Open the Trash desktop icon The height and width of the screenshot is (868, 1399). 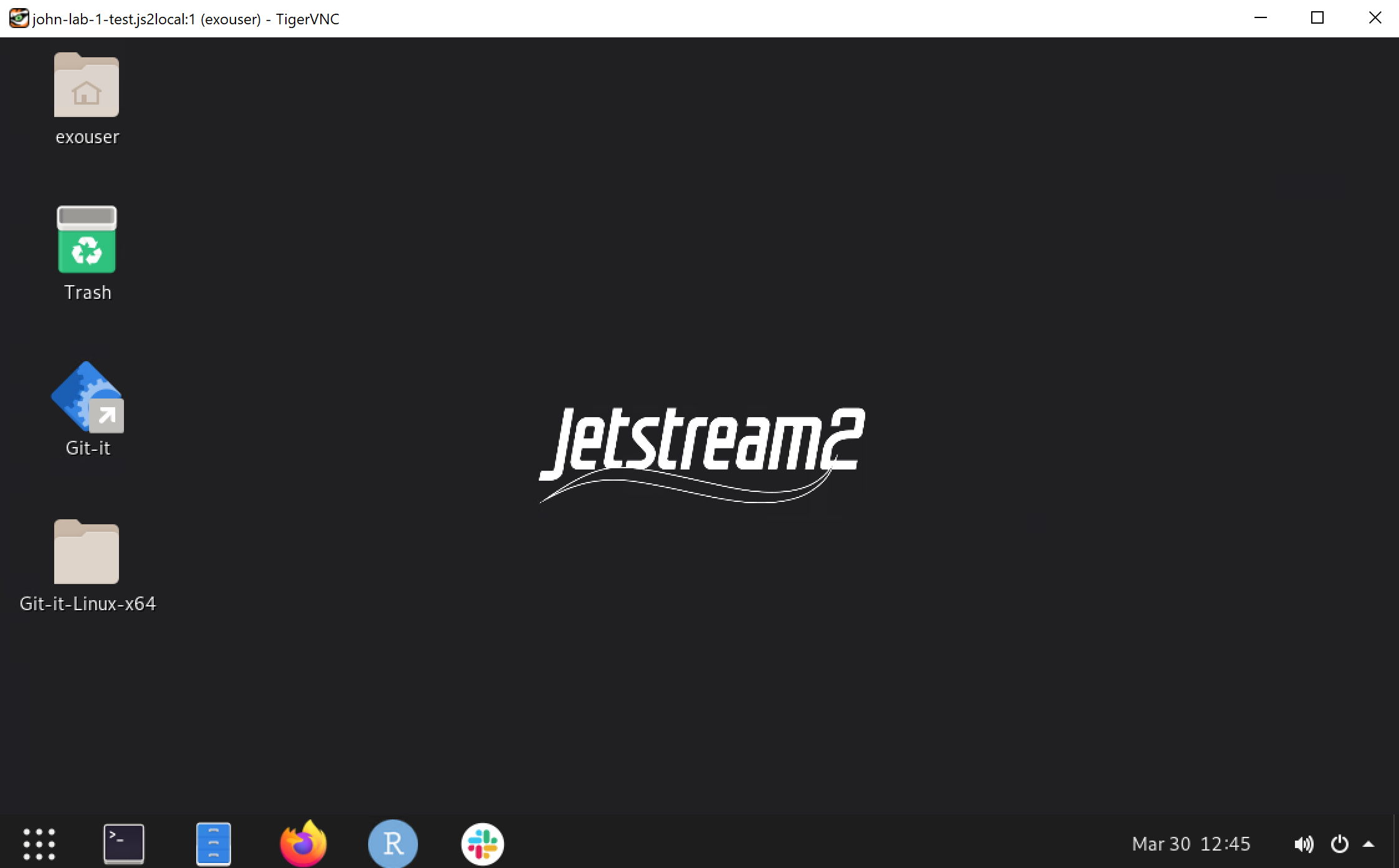(87, 240)
